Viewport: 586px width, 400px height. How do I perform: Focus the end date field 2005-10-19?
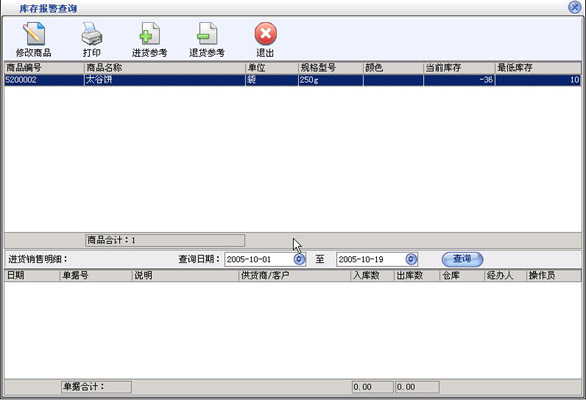pos(371,259)
